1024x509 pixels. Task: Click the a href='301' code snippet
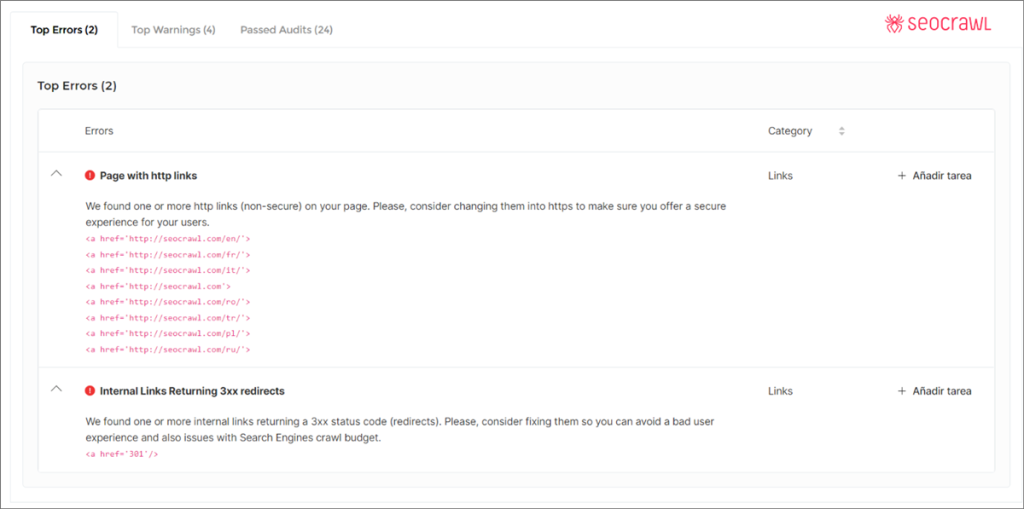122,454
